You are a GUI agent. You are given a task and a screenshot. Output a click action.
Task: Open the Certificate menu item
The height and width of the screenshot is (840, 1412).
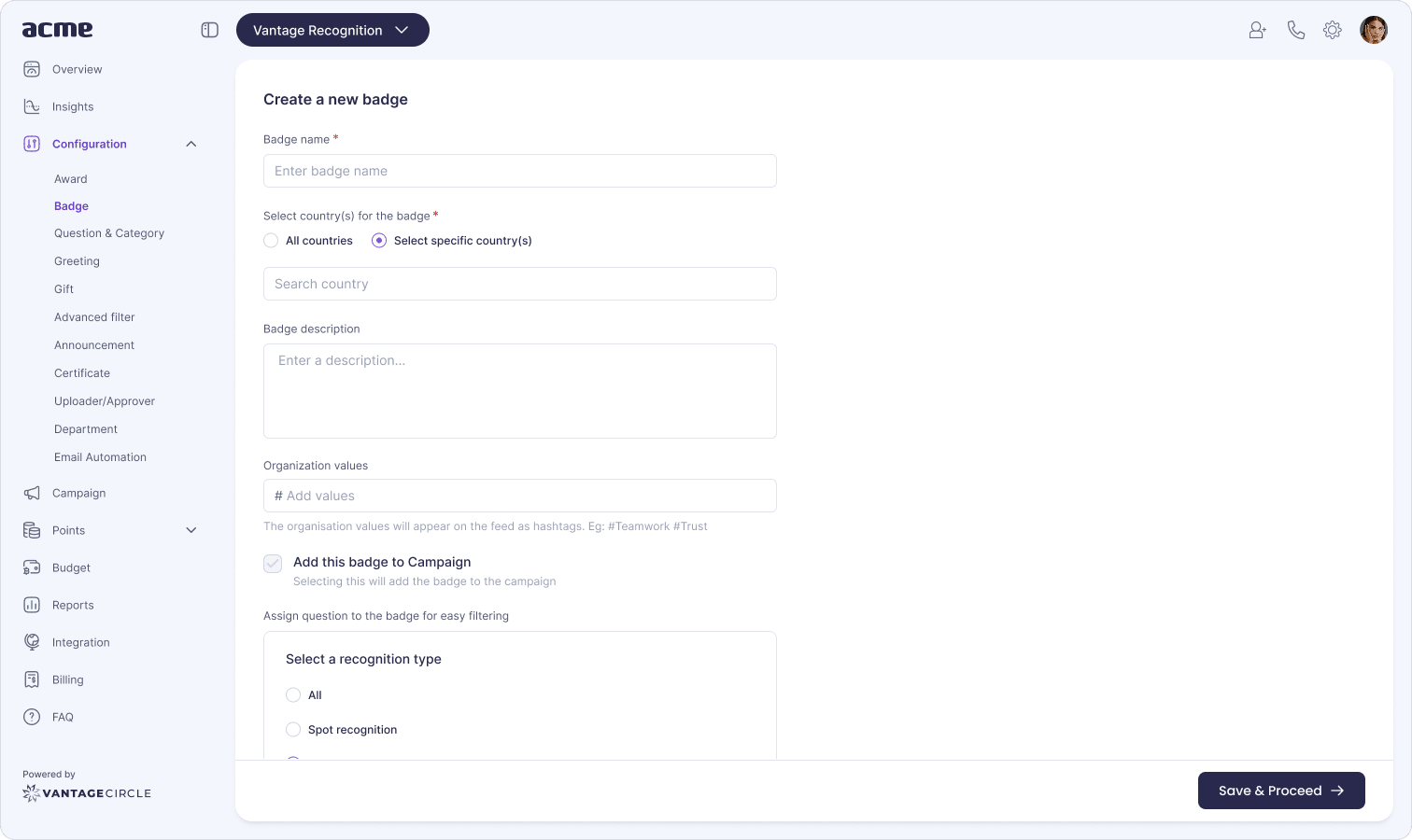(x=82, y=373)
